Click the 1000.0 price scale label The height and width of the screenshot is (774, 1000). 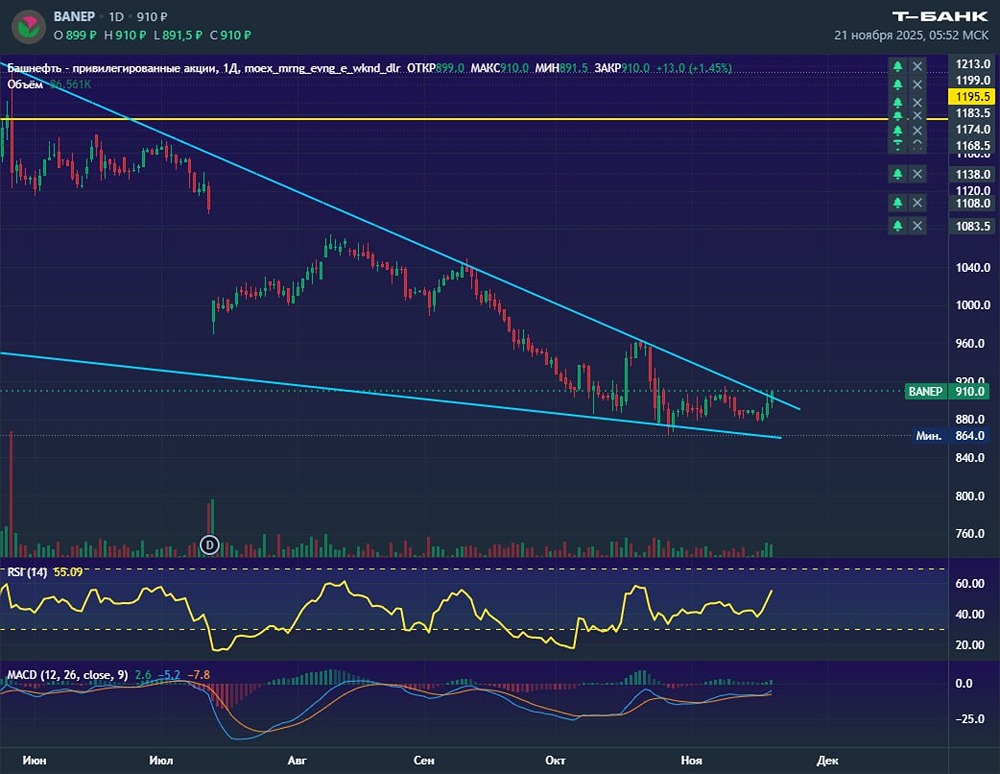click(x=973, y=305)
